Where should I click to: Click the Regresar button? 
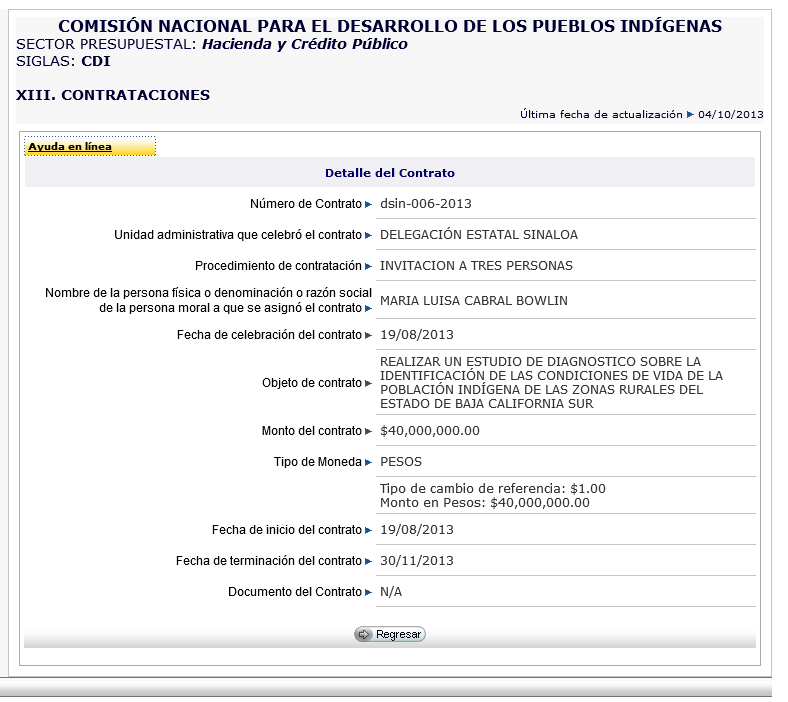point(390,635)
